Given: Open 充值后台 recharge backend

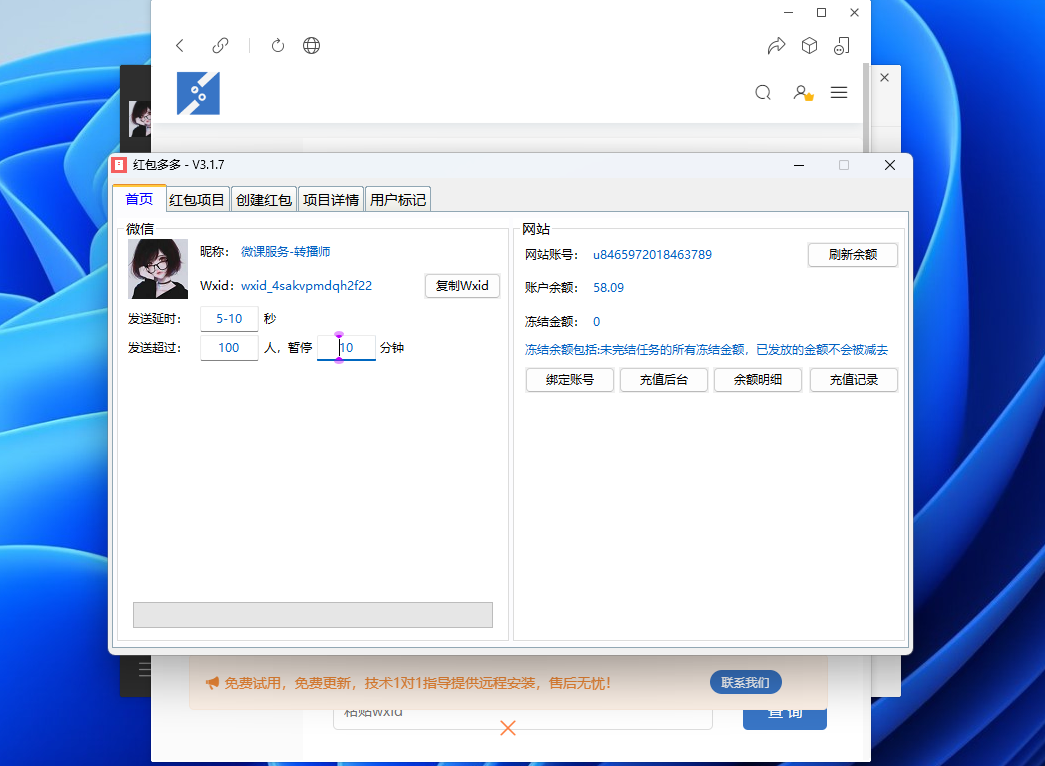Looking at the screenshot, I should [664, 380].
